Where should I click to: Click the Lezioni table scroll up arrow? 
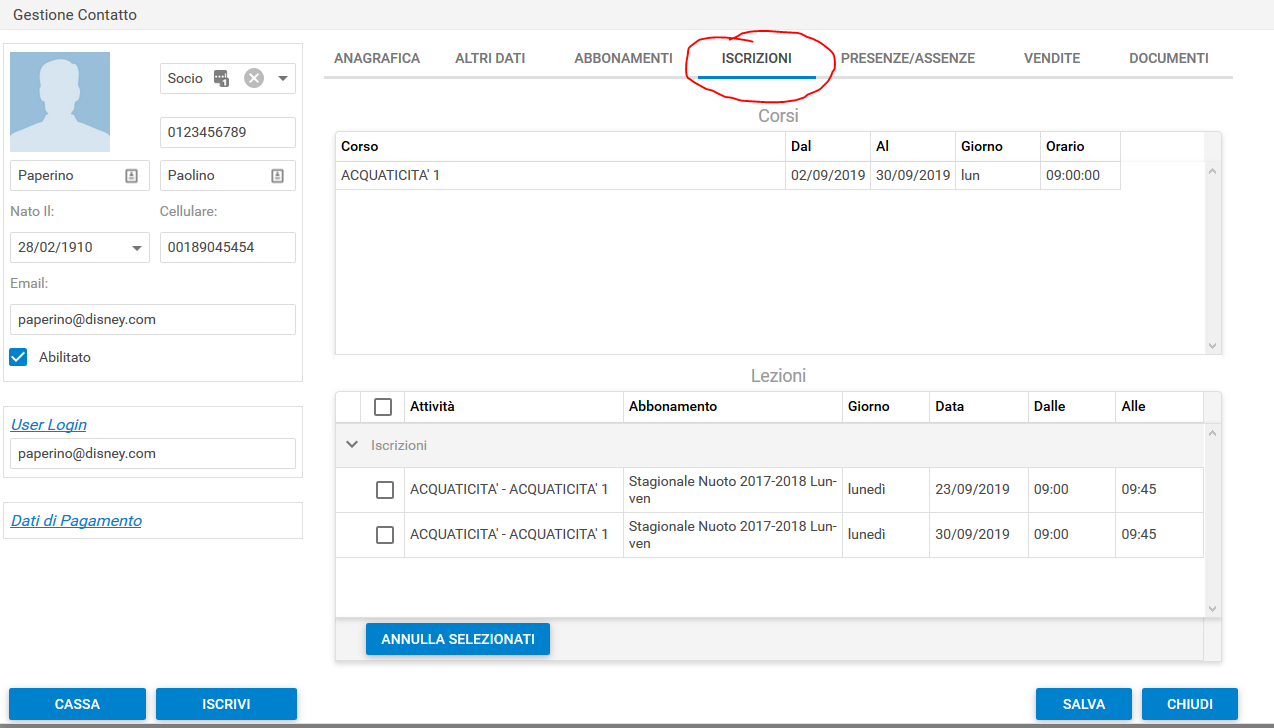click(x=1213, y=433)
